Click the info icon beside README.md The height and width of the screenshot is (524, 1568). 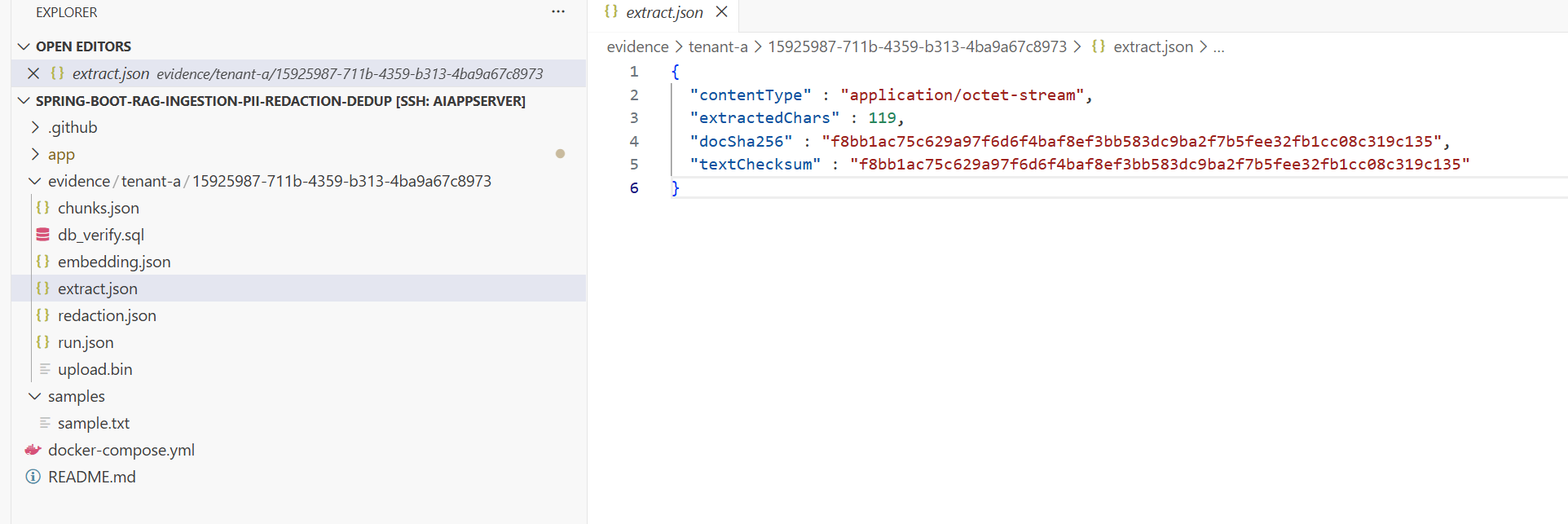coord(33,477)
